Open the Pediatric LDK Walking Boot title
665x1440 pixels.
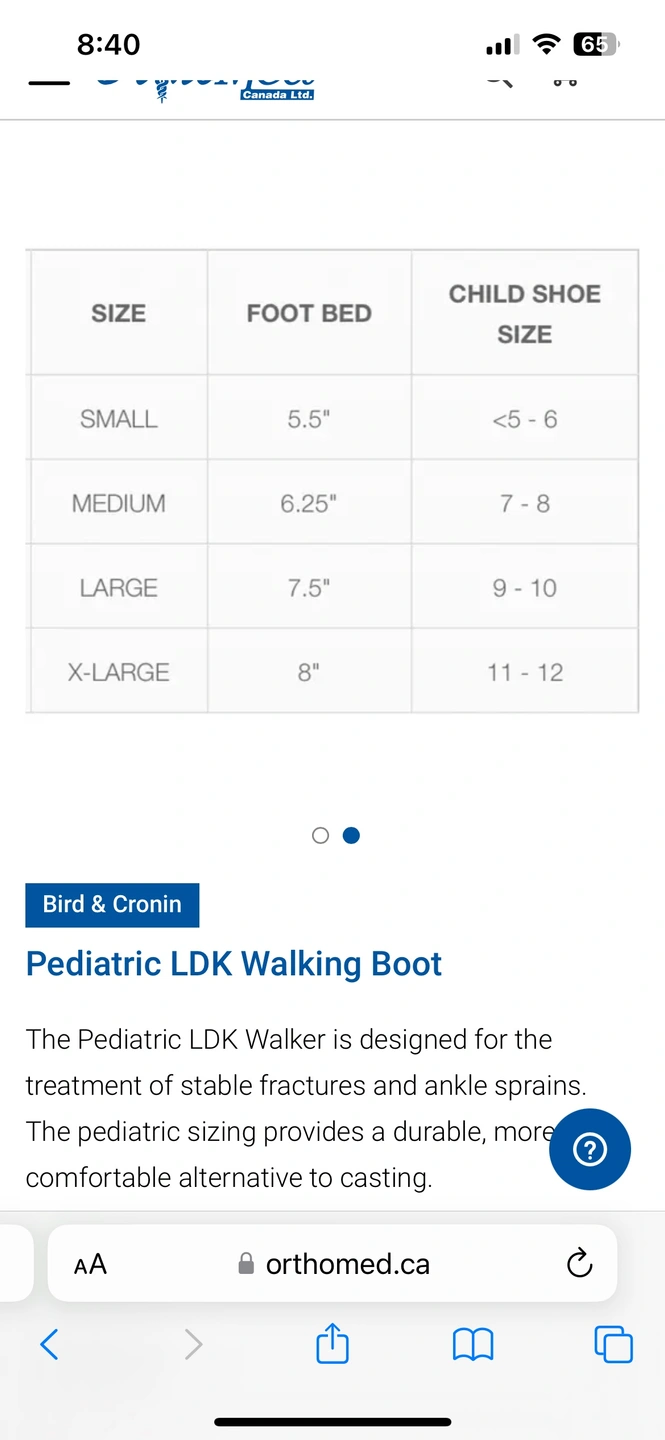click(x=234, y=964)
